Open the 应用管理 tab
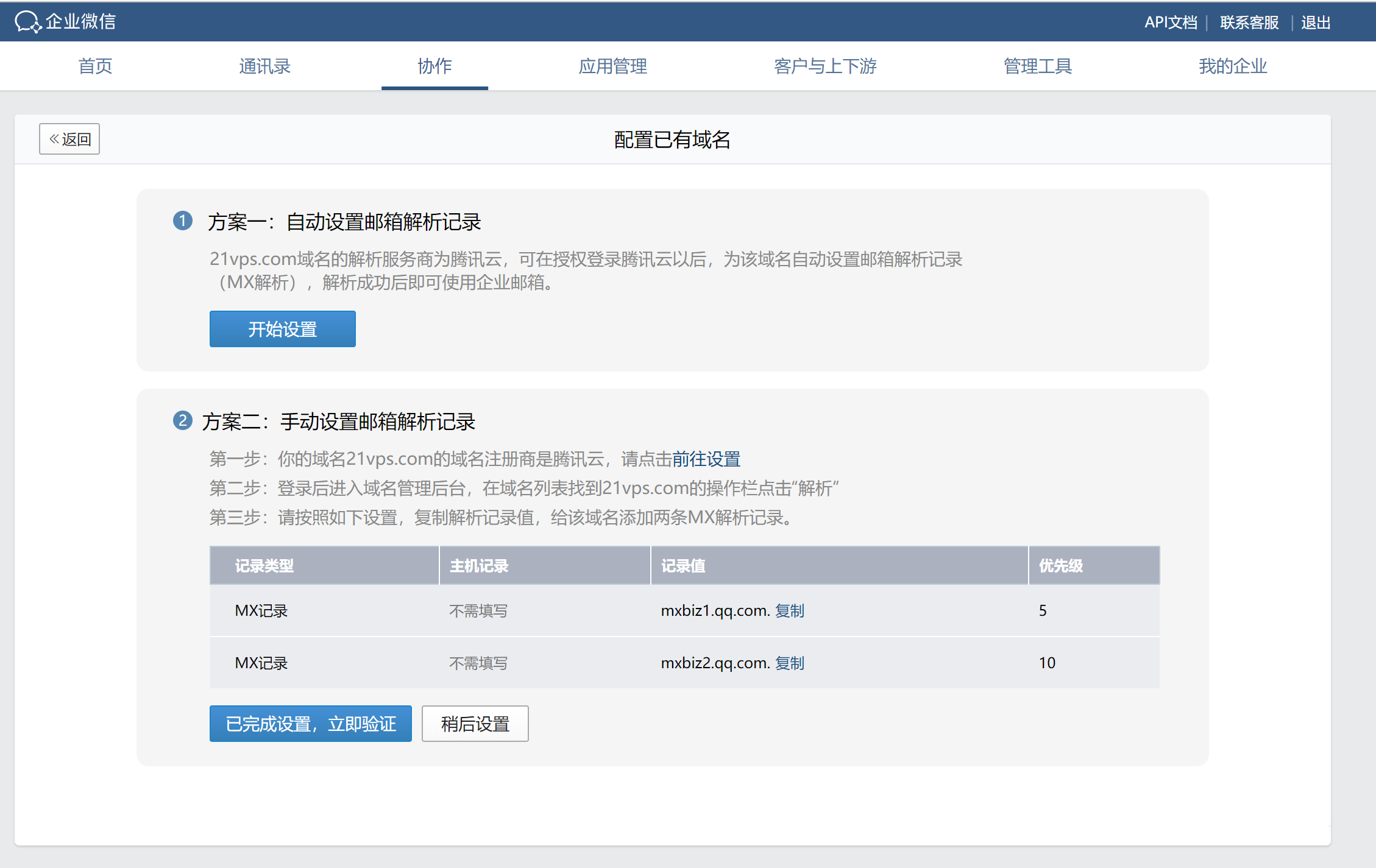This screenshot has height=868, width=1376. pos(612,66)
